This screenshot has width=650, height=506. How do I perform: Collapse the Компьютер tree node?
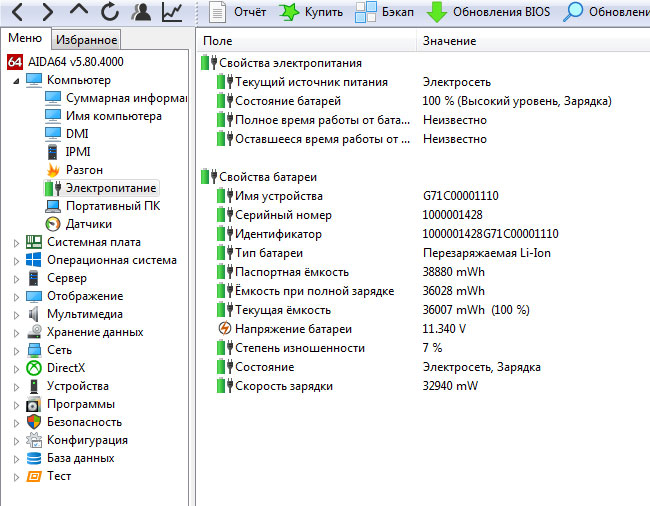point(16,80)
